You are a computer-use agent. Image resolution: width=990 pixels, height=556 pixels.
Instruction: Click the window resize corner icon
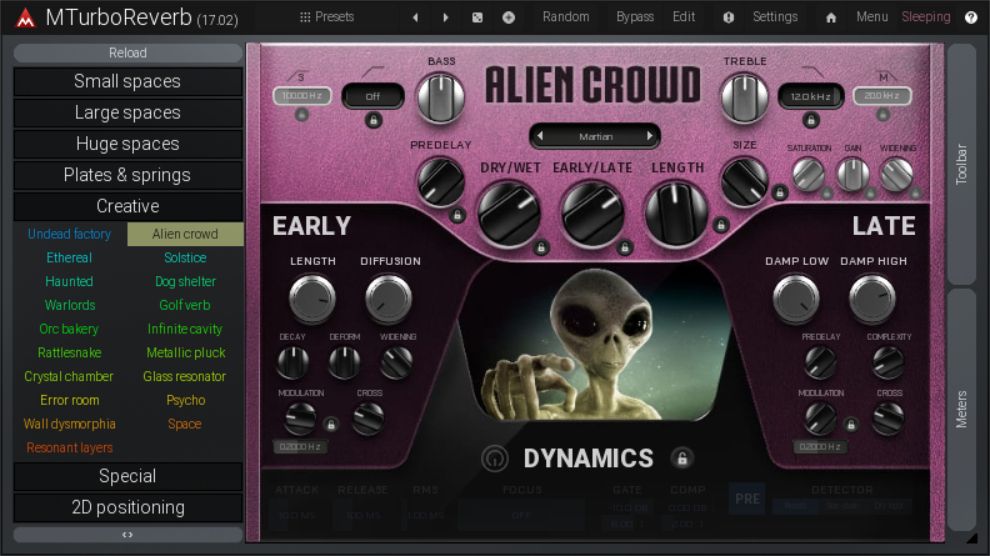click(x=972, y=538)
